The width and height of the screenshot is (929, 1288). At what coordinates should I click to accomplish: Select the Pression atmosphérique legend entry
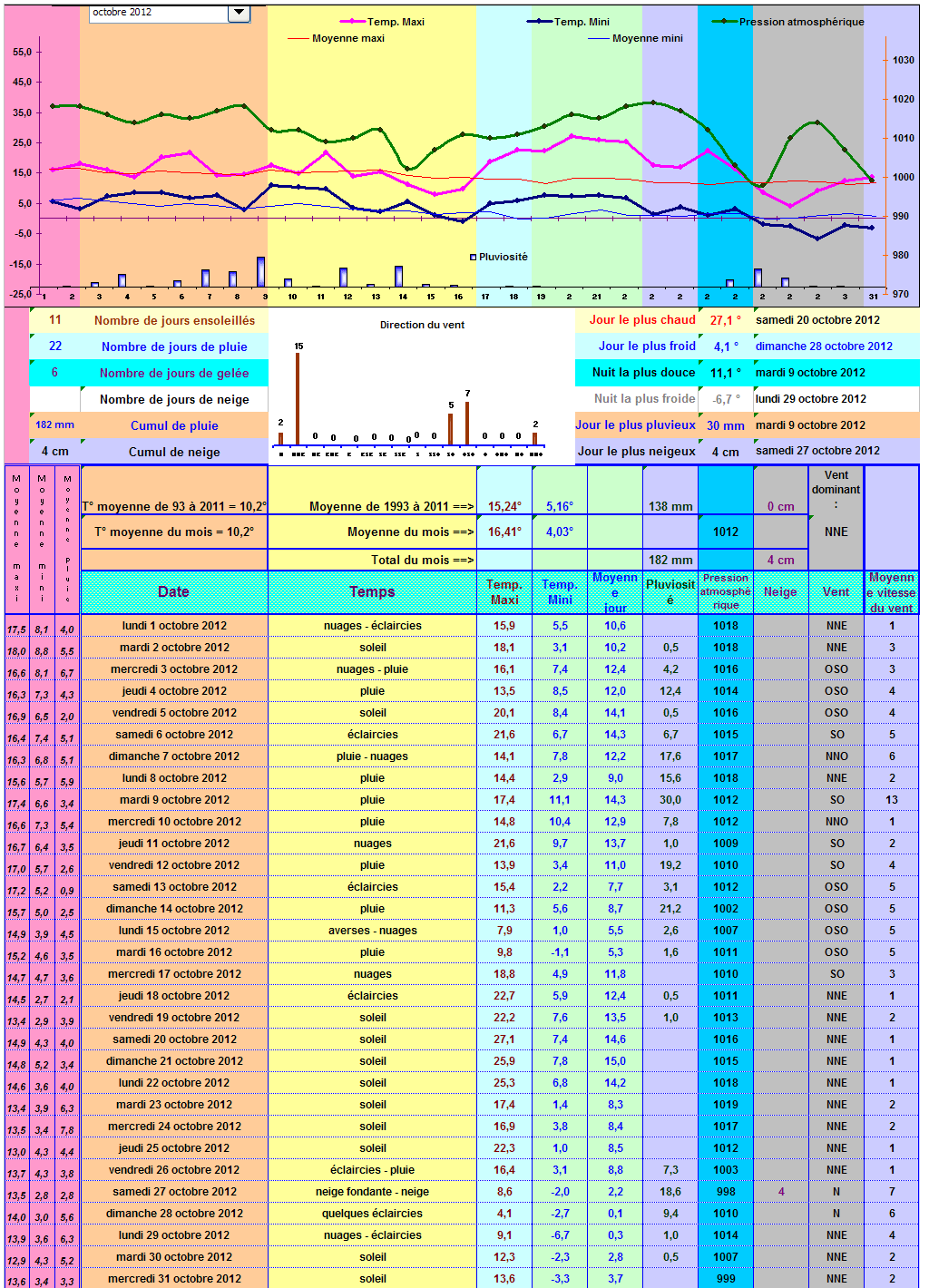tap(788, 22)
